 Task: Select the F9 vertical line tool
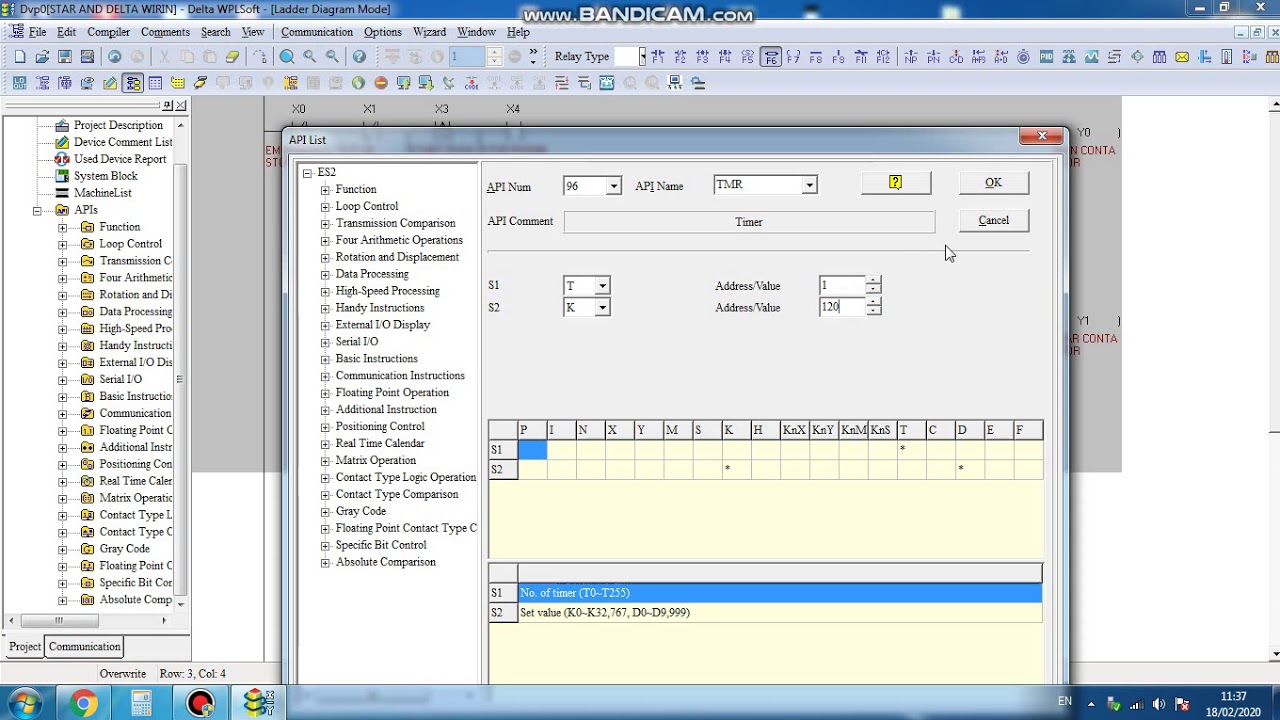click(839, 57)
